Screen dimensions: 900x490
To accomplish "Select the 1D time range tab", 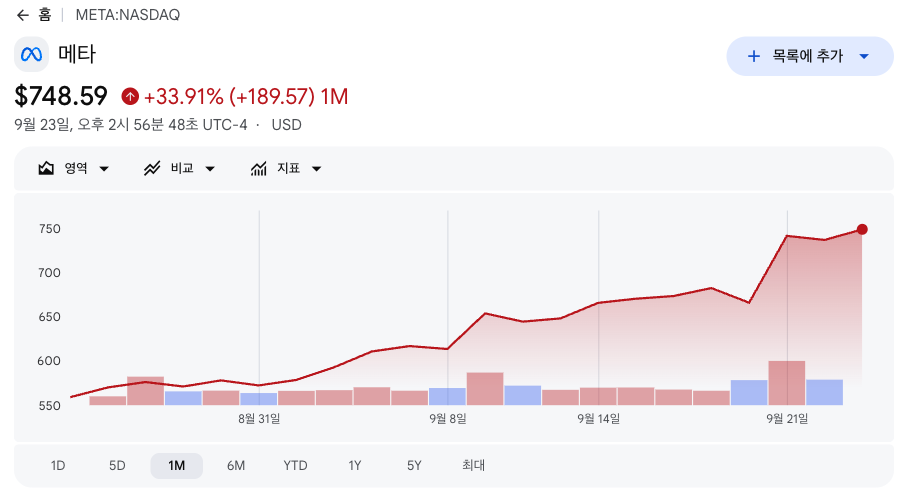I will 58,465.
